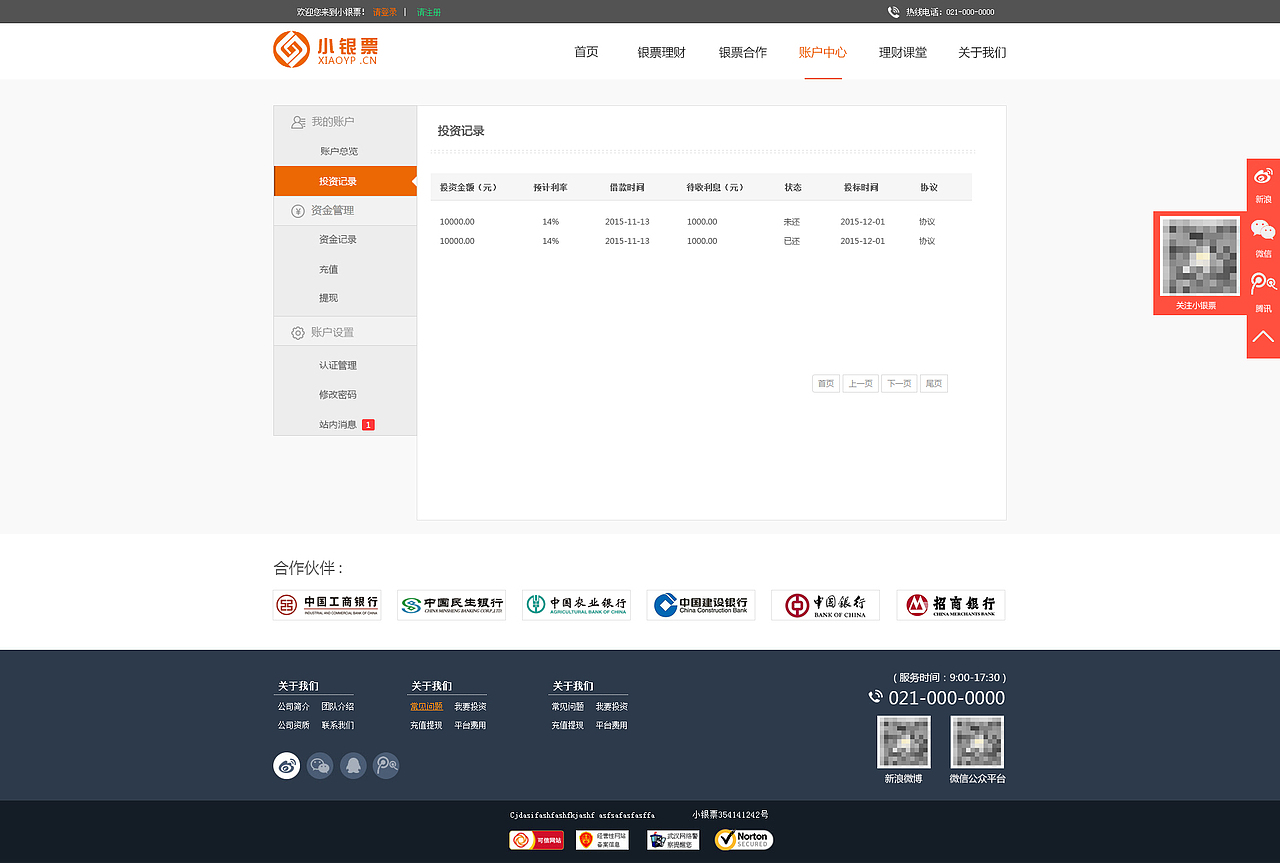Screen dimensions: 1280x863
Task: Collapse the 我的账户 sidebar section header
Action: point(345,121)
